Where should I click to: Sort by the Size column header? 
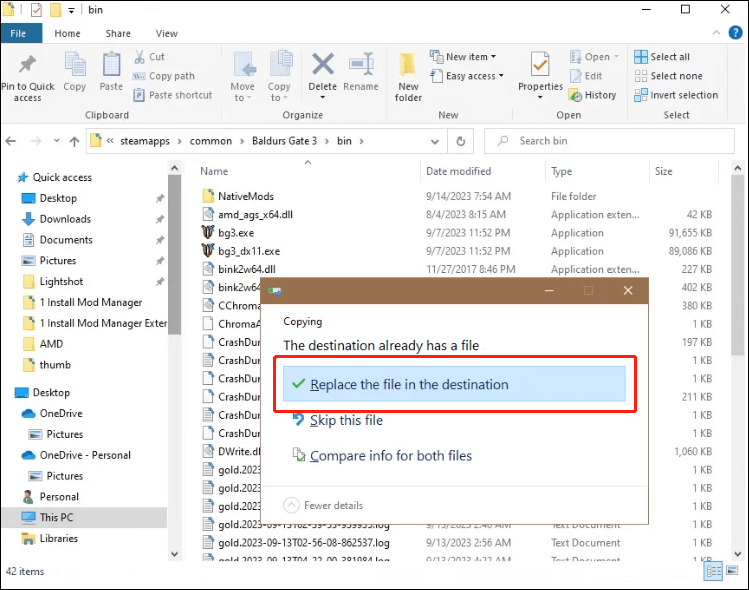[x=663, y=172]
